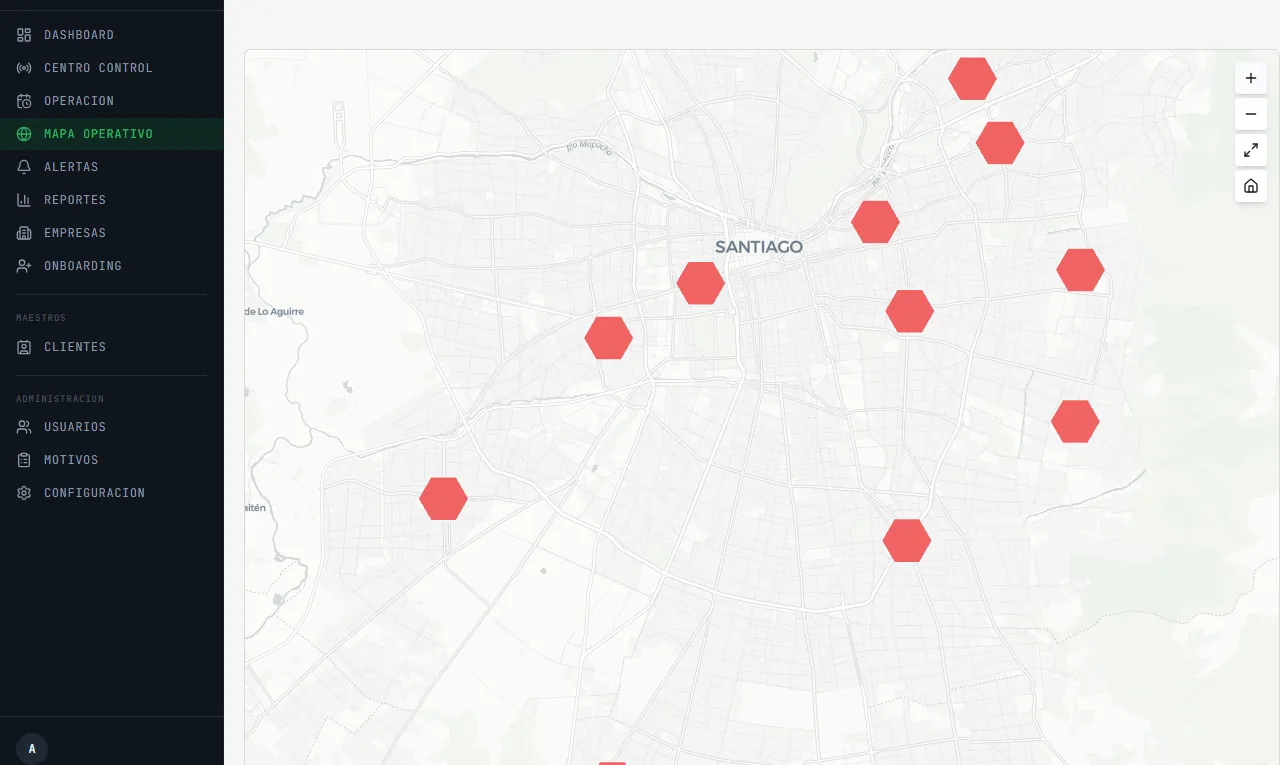This screenshot has width=1280, height=765.
Task: Select the Empresas building icon
Action: click(x=24, y=233)
